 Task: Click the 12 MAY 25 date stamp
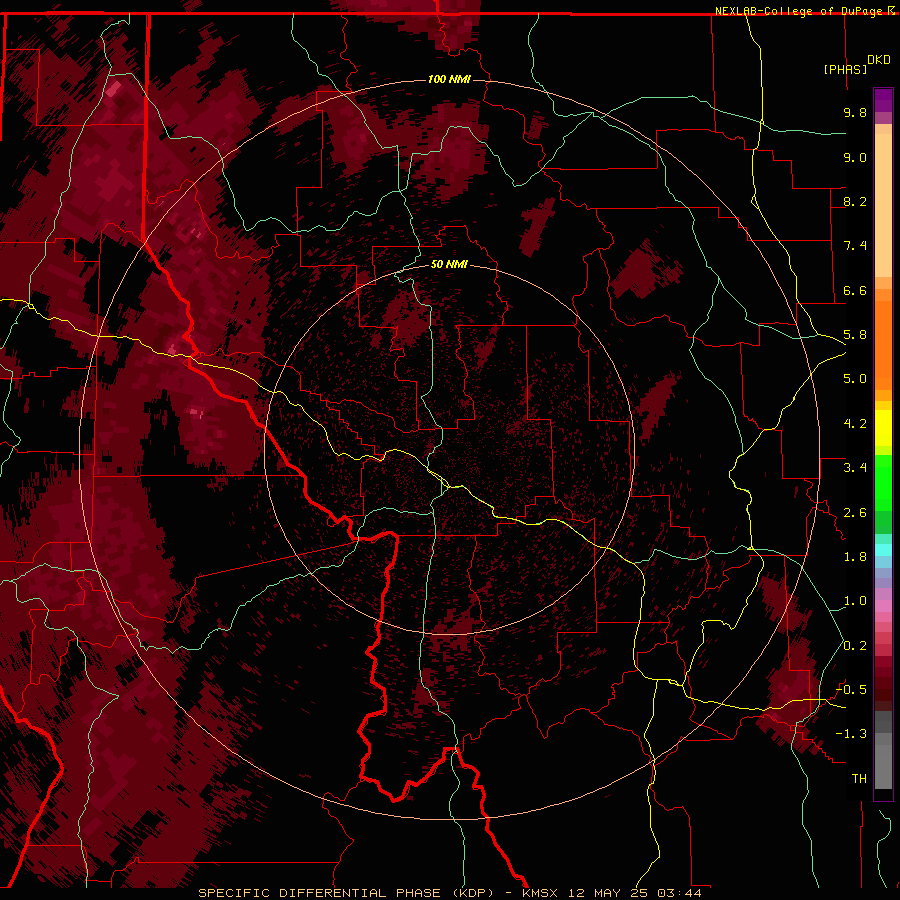click(610, 893)
